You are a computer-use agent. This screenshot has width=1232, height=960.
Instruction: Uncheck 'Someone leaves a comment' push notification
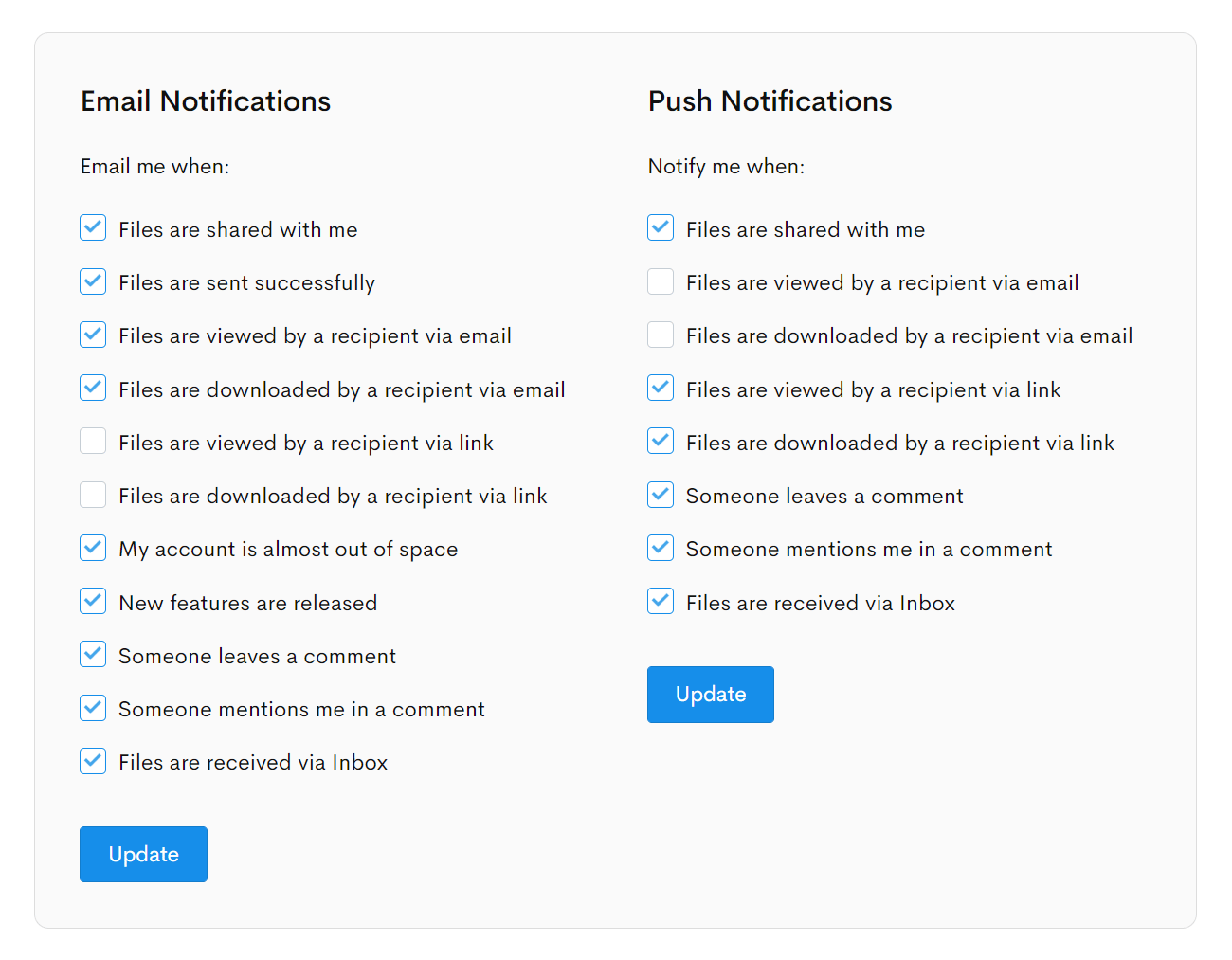tap(660, 494)
